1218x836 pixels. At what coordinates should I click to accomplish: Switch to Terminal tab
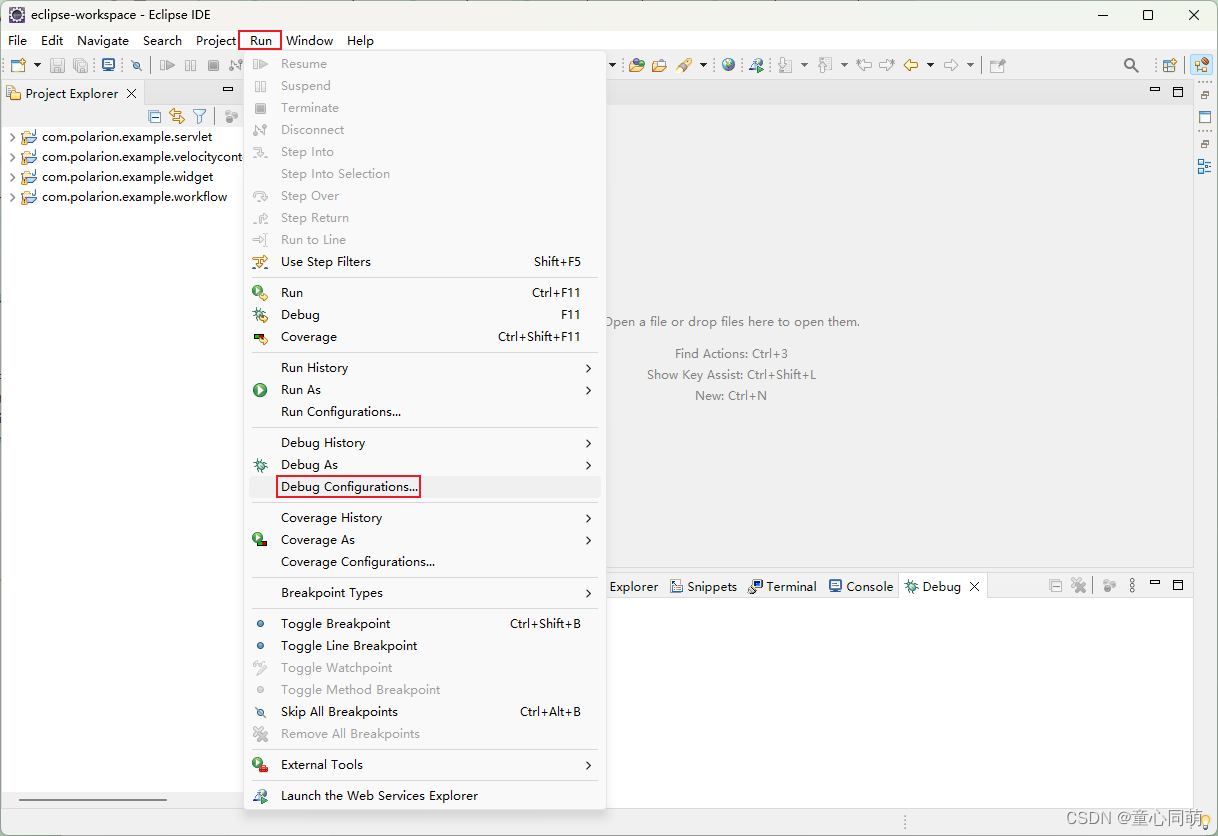[x=783, y=587]
